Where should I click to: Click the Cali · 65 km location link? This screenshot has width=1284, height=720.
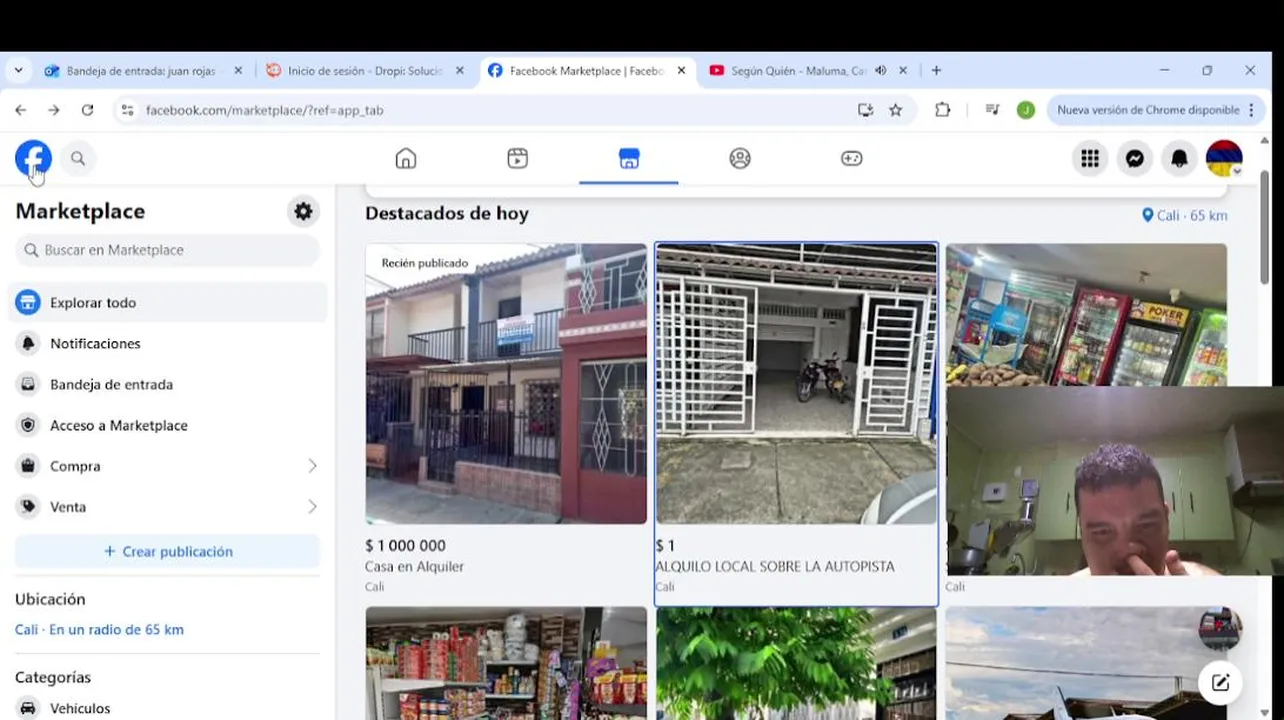[x=1185, y=215]
